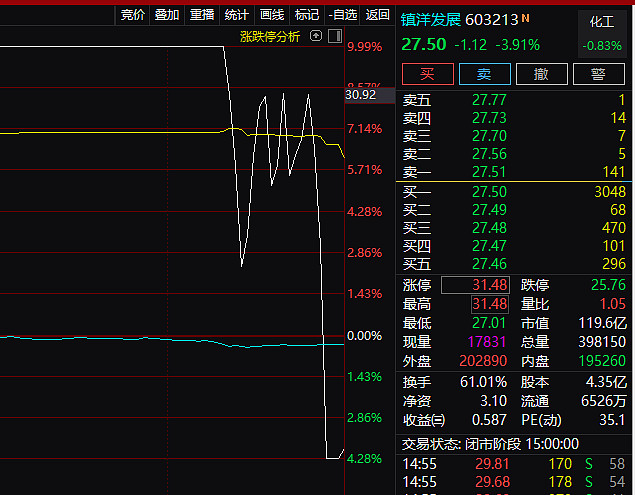Open 涨跌停分析 limit analysis link

coord(270,37)
